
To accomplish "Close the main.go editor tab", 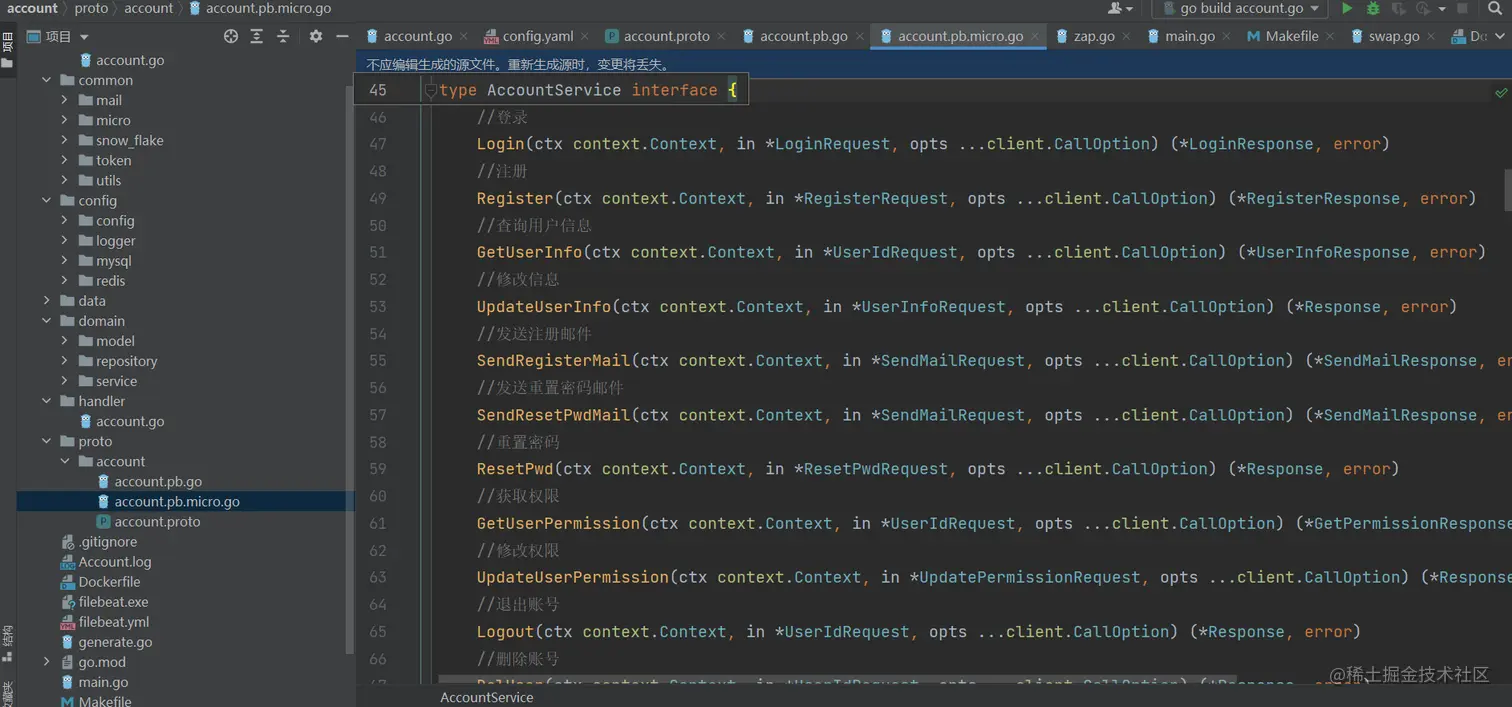I will [1228, 37].
